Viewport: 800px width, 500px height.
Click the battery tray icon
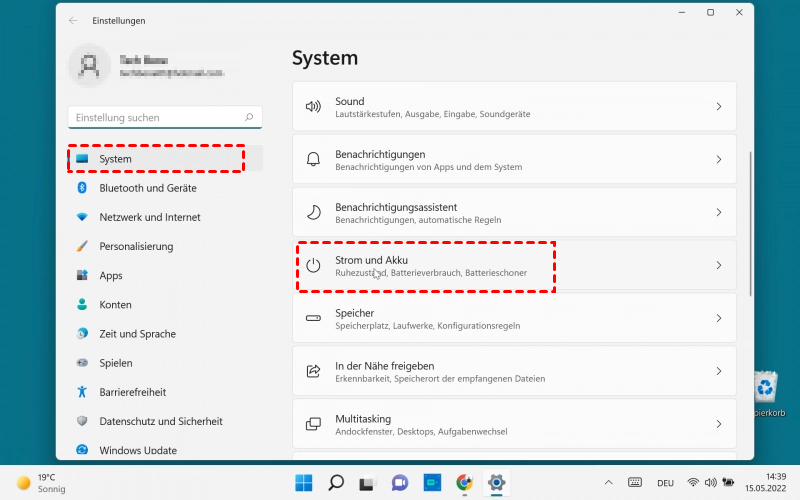tap(728, 482)
